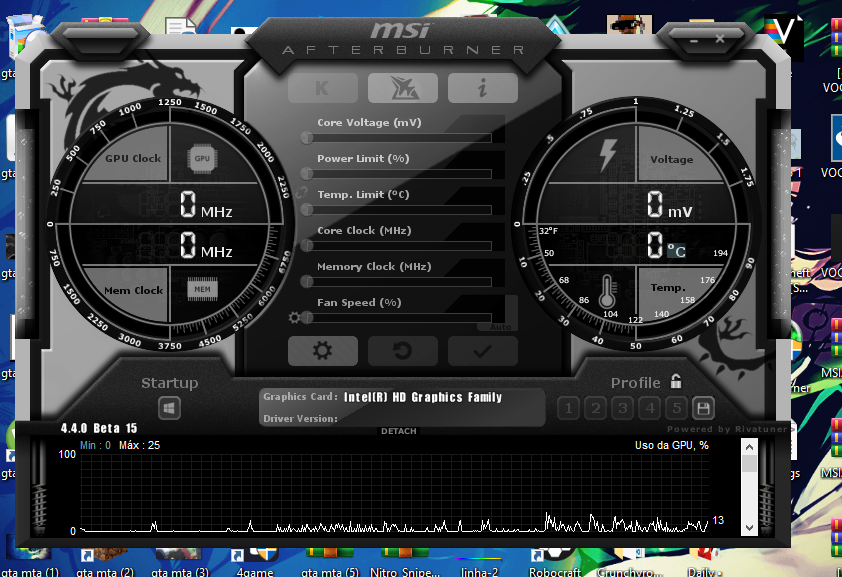Click the "Fan Speed (%)" label
Viewport: 842px width, 577px height.
coord(359,303)
